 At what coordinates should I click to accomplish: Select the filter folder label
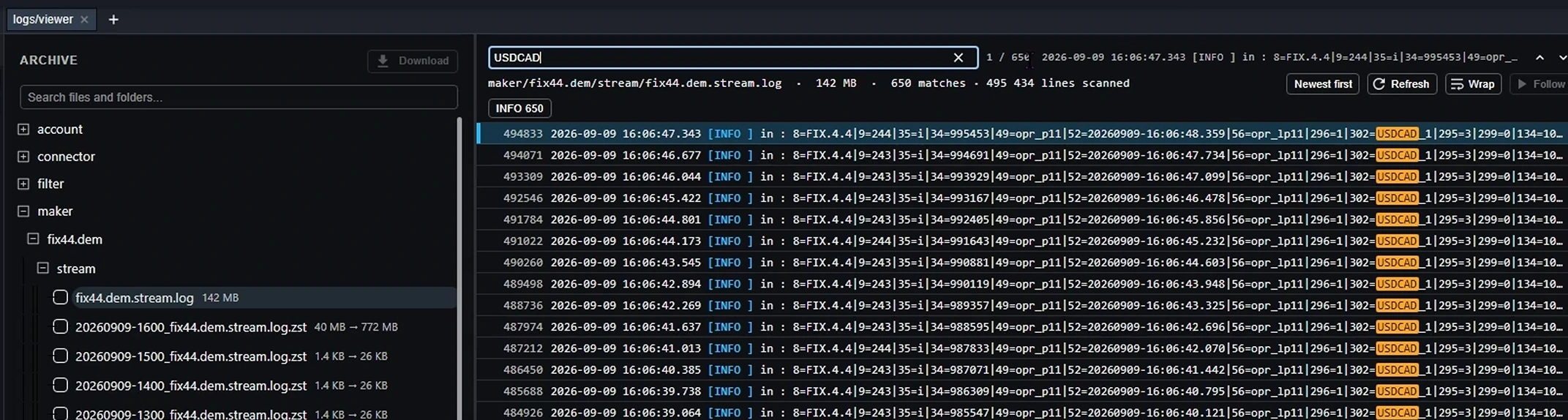click(50, 184)
